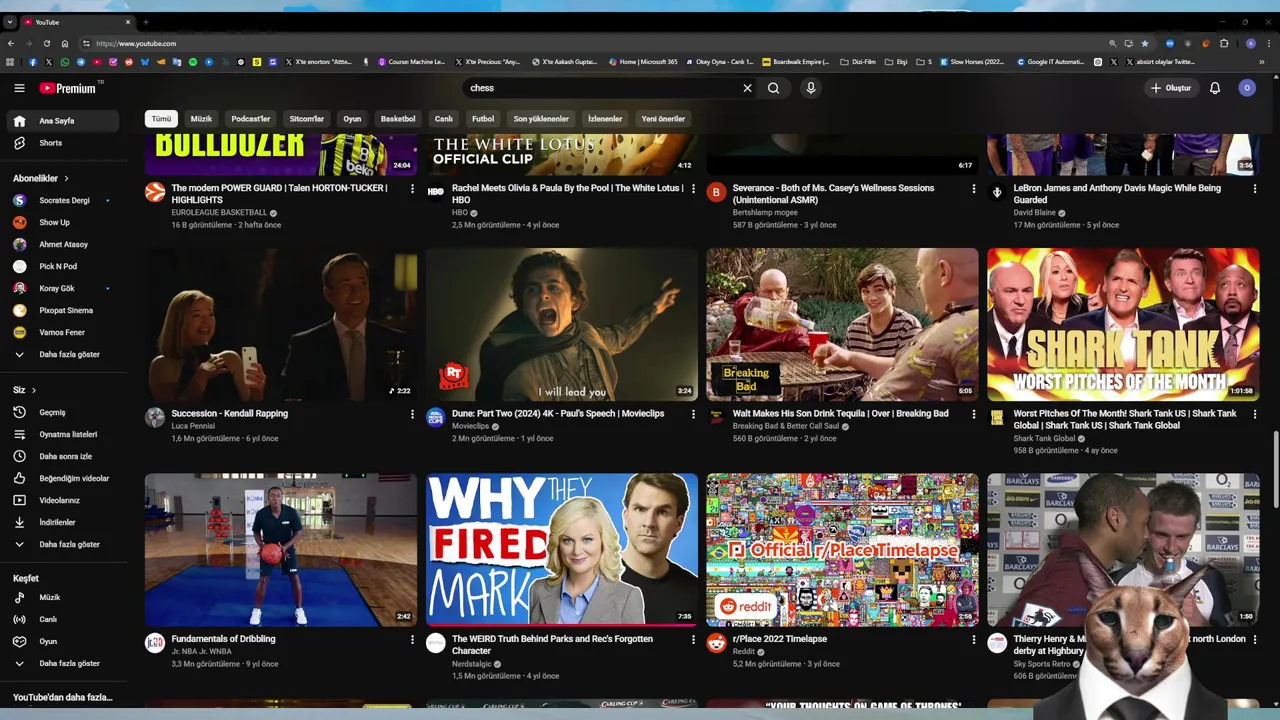The image size is (1280, 720).
Task: Click the YouTube Premium logo
Action: coord(70,88)
